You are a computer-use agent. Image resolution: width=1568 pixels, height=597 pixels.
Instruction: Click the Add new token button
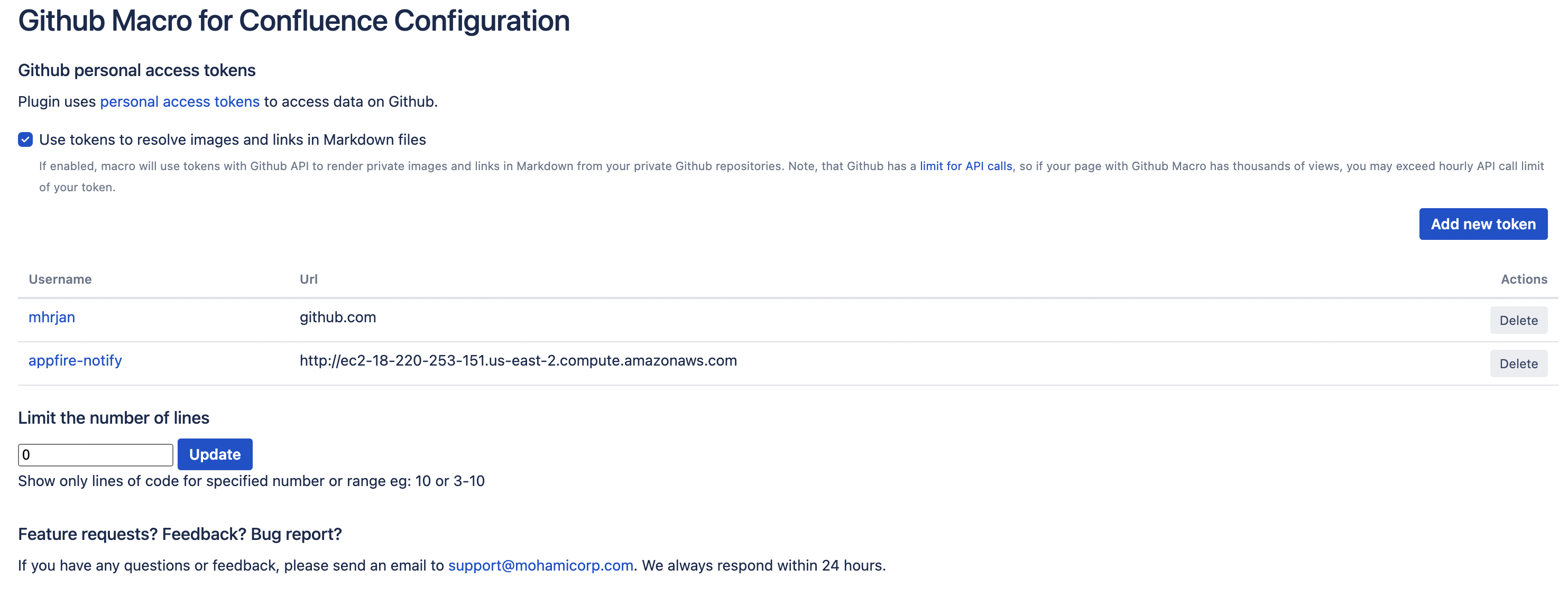pyautogui.click(x=1483, y=224)
